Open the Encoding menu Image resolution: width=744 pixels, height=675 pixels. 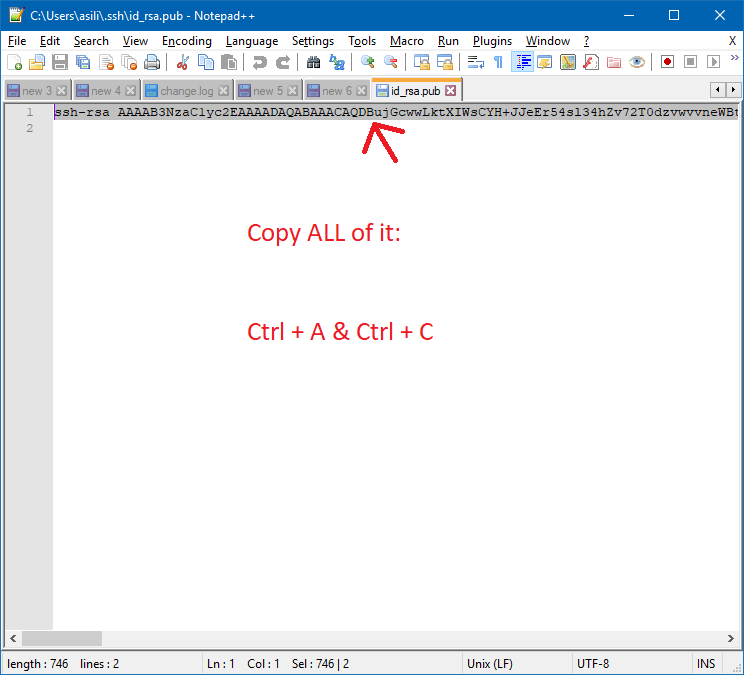(x=187, y=41)
